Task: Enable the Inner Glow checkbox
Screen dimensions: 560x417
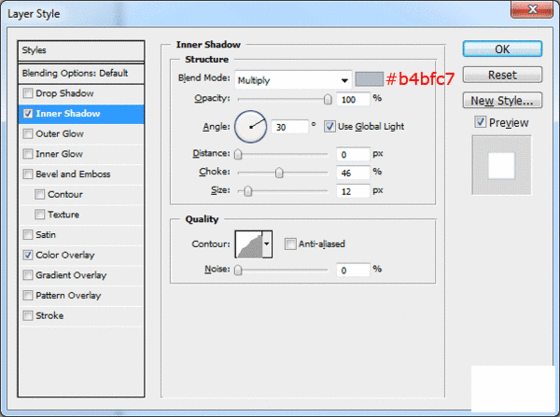Action: pyautogui.click(x=28, y=154)
